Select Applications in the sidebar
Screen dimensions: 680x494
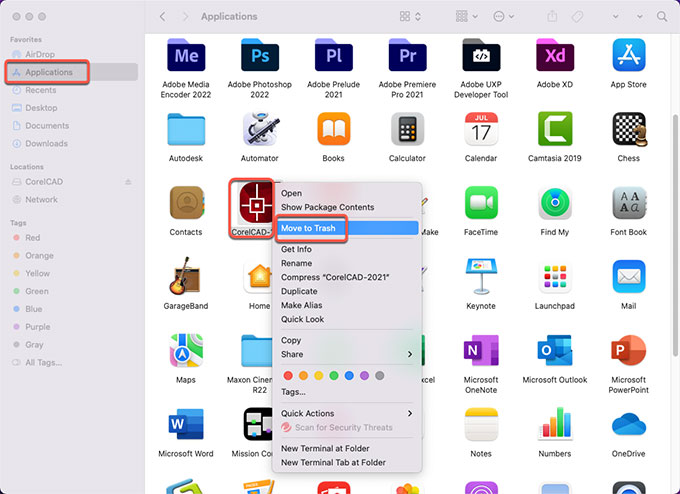(x=72, y=72)
